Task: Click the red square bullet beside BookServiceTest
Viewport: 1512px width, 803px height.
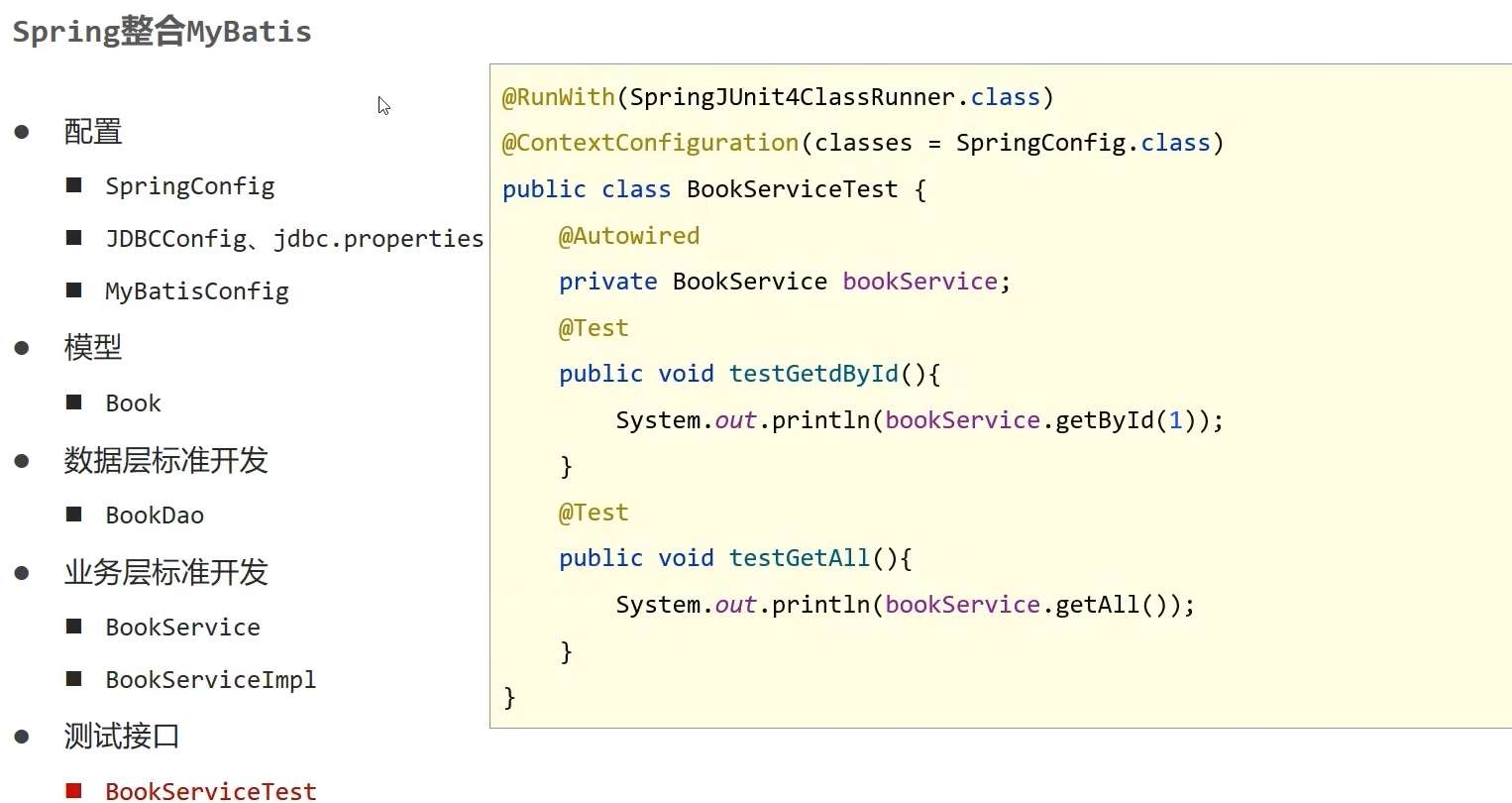Action: coord(73,790)
